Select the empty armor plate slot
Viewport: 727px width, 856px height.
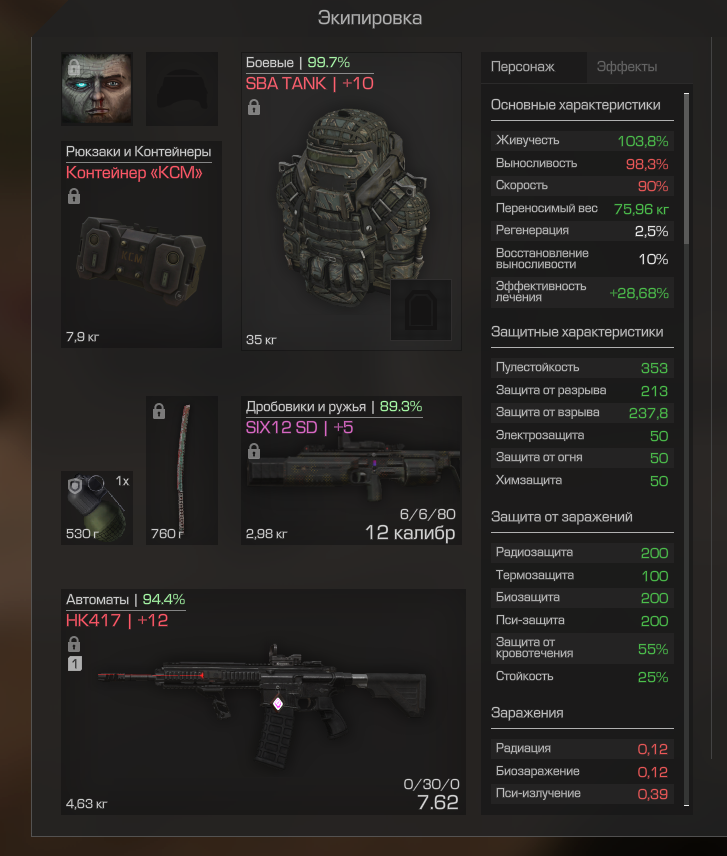421,310
